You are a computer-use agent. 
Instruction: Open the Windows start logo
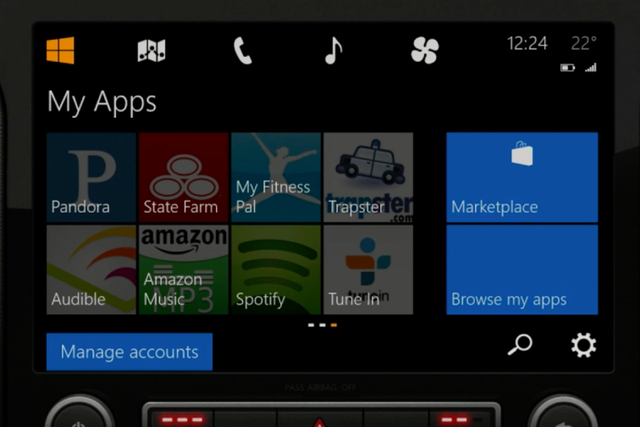60,50
